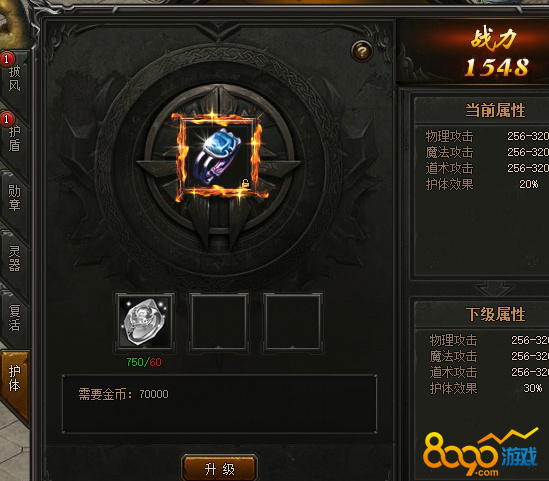Image resolution: width=549 pixels, height=481 pixels.
Task: Click the question mark help icon
Action: 362,52
